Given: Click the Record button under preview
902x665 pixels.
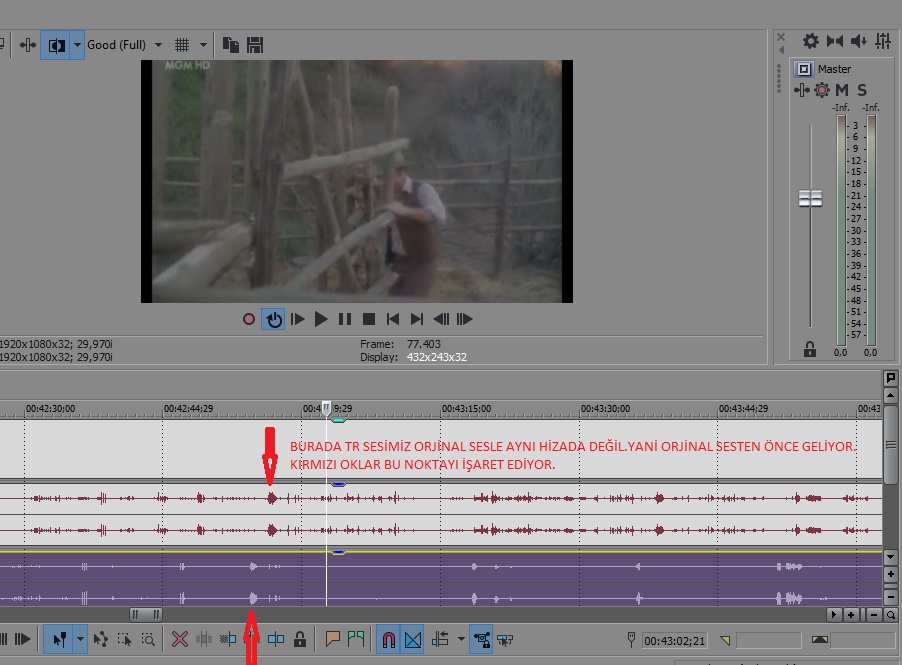Looking at the screenshot, I should pyautogui.click(x=249, y=319).
